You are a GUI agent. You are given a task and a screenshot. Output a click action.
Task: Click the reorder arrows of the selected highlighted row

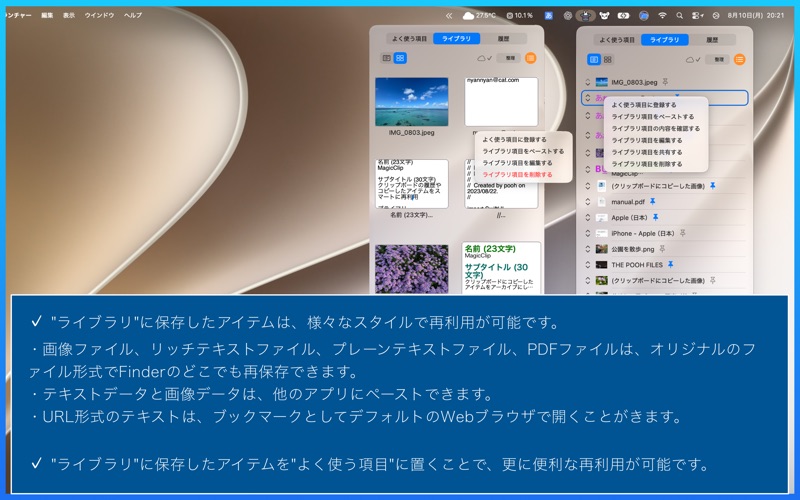(x=588, y=98)
